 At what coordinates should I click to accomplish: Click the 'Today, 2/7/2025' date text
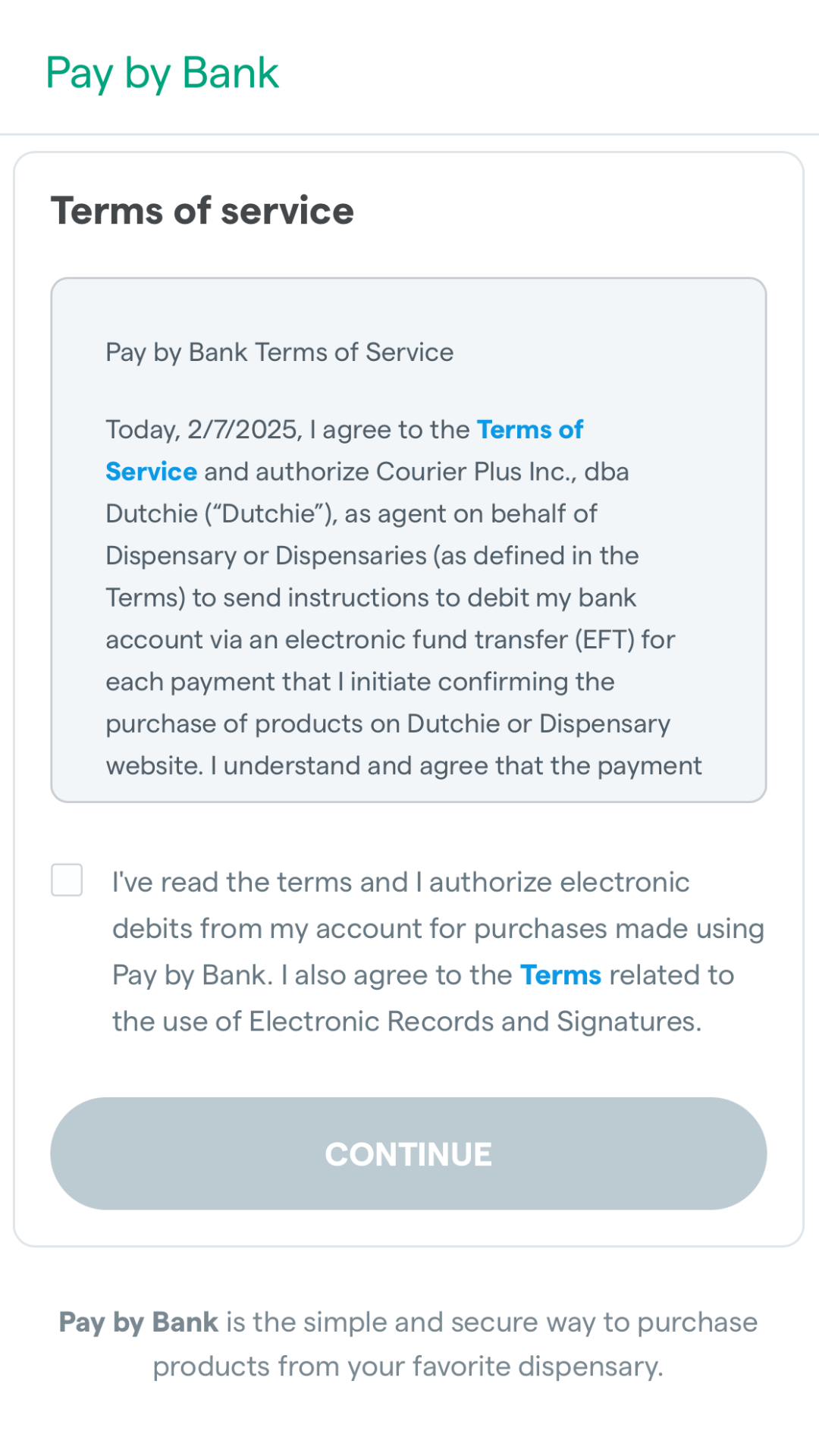[204, 430]
